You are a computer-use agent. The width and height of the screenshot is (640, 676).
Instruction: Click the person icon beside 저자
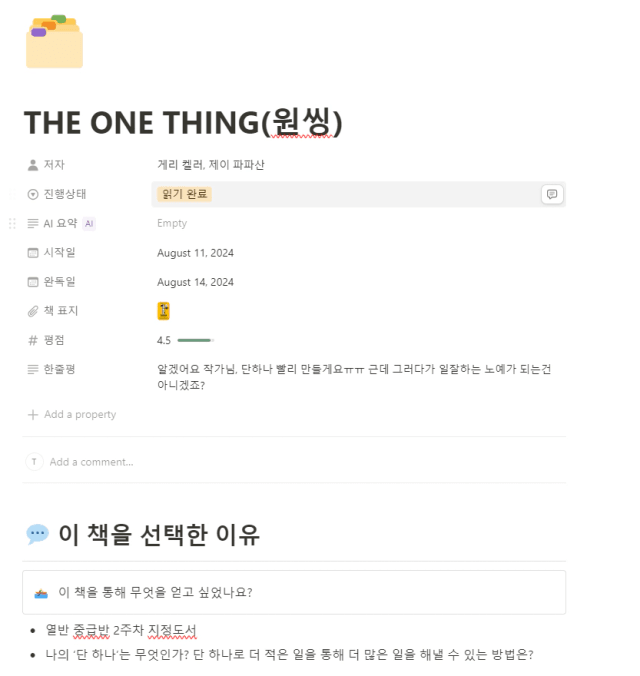(x=33, y=165)
